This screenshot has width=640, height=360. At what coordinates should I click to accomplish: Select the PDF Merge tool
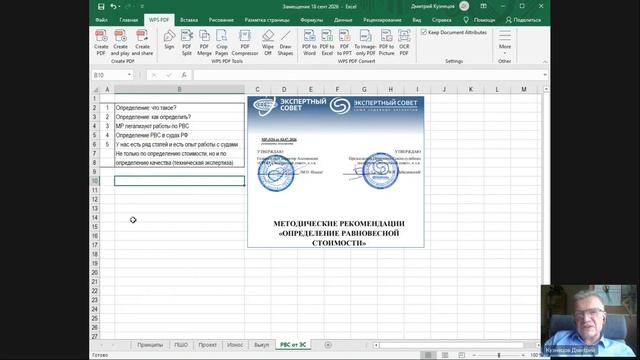coord(204,42)
